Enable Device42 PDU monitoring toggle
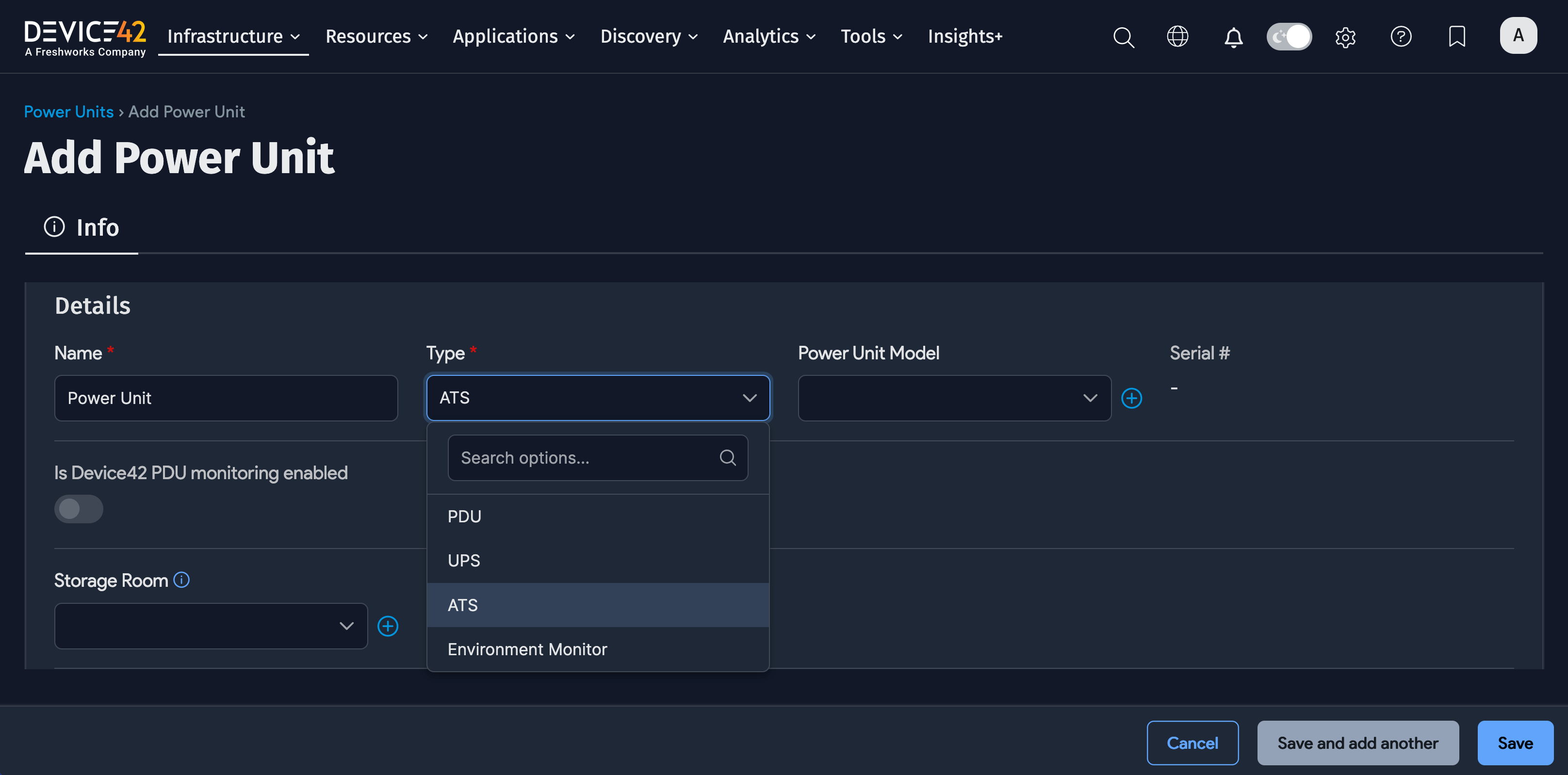The height and width of the screenshot is (775, 1568). pos(79,509)
